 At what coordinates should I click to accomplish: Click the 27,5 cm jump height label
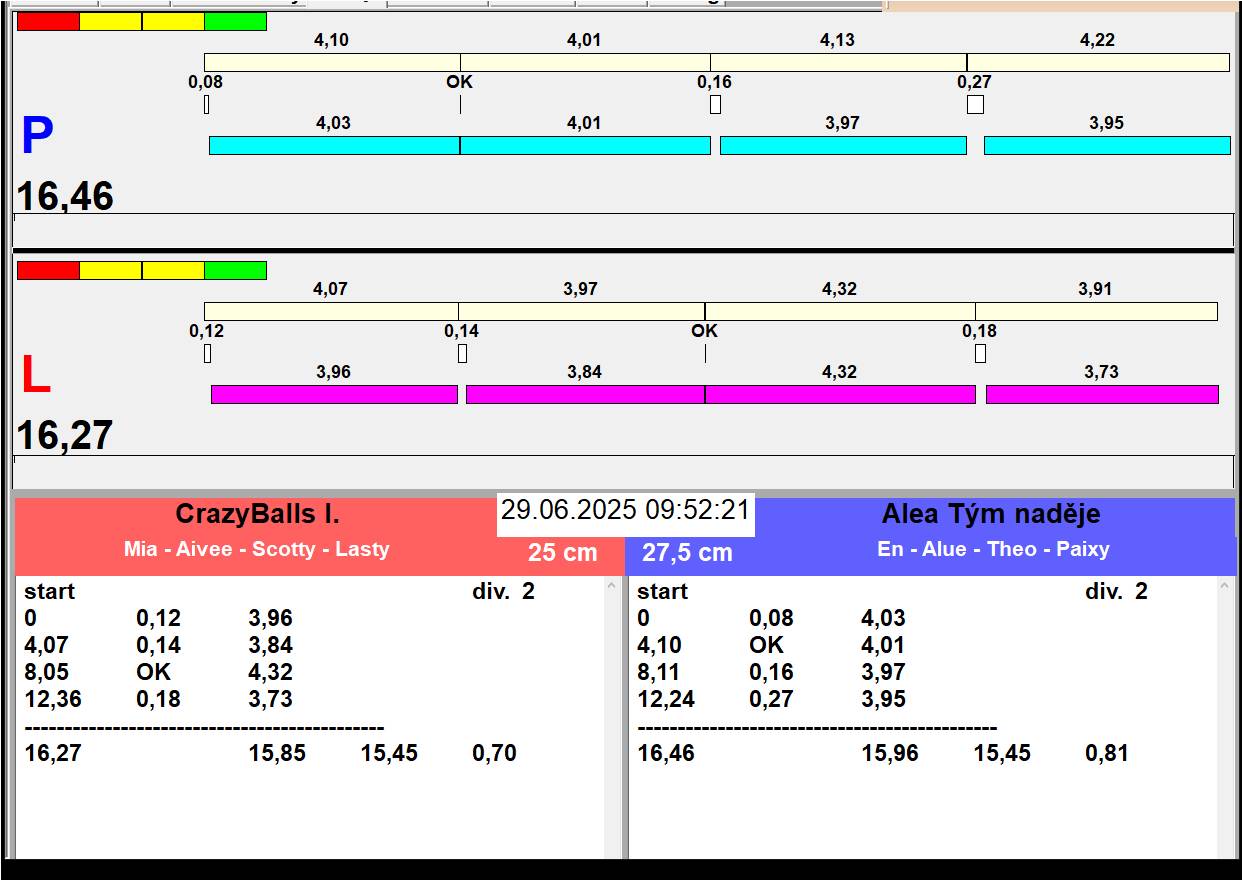tap(687, 552)
